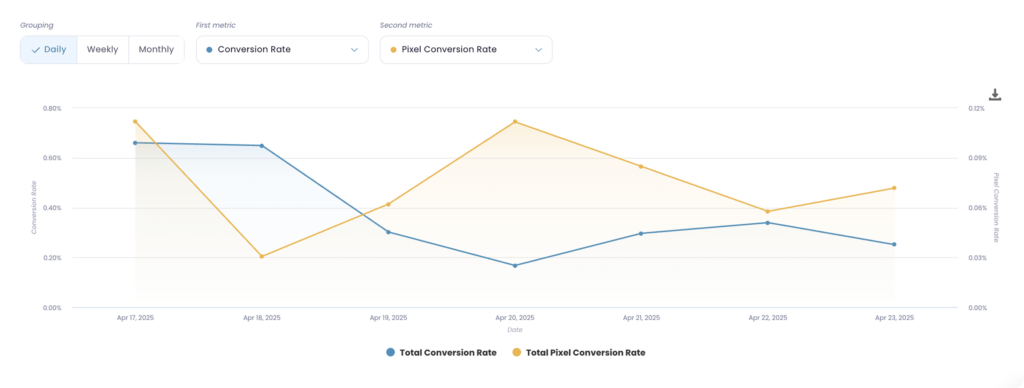Click the Apr 18, 2025 x-axis label
The image size is (1024, 388).
click(261, 318)
